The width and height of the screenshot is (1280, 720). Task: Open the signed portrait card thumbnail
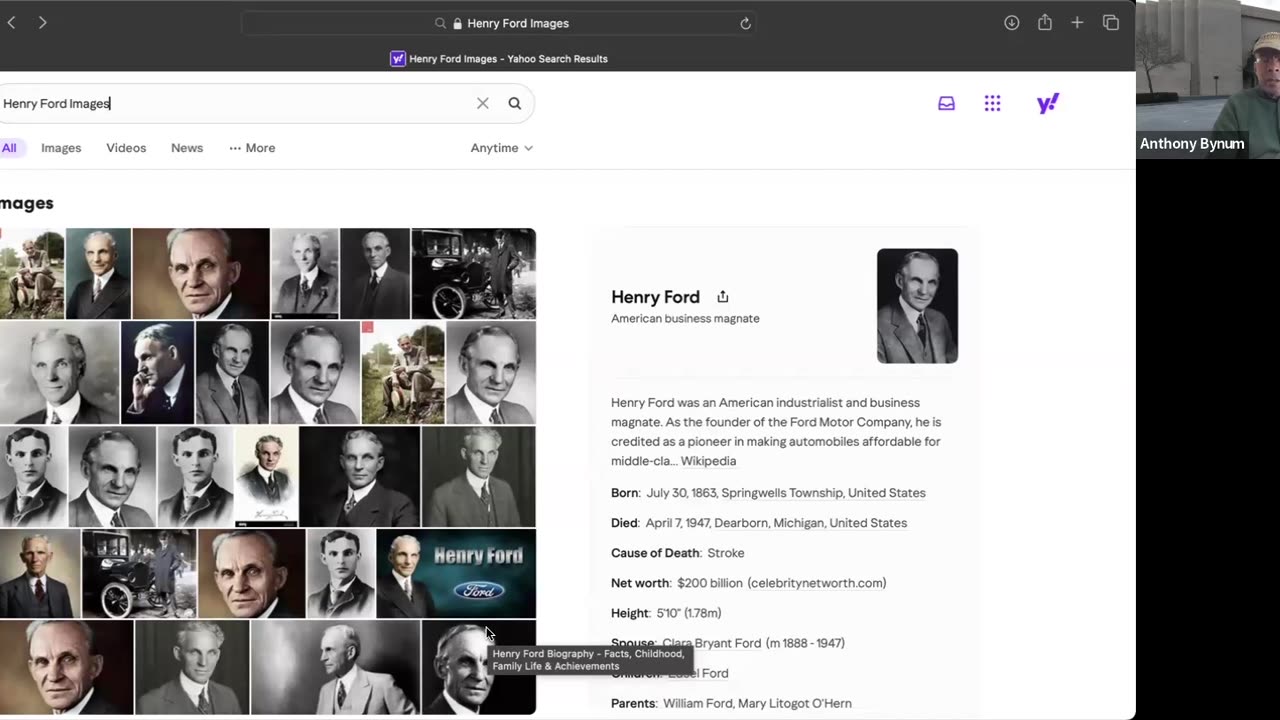coord(266,476)
